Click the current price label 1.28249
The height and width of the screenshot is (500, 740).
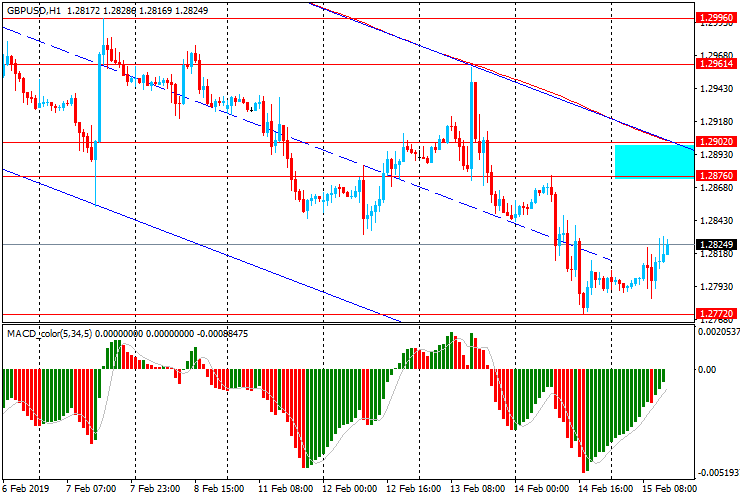[x=717, y=244]
